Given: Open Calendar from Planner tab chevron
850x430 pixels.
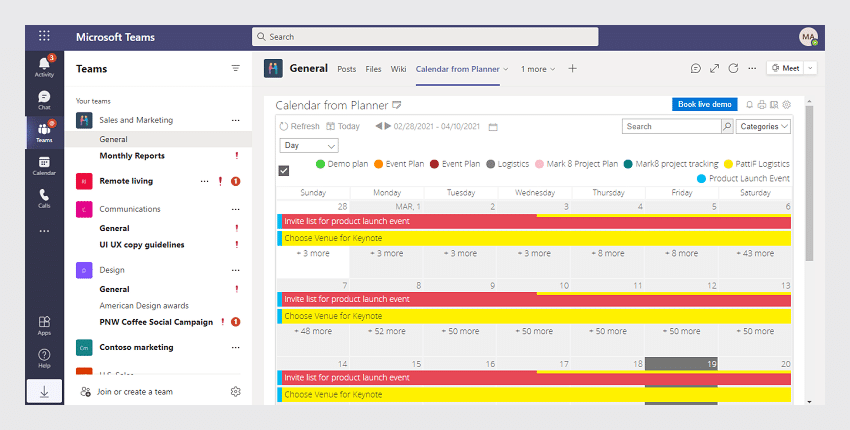Looking at the screenshot, I should (x=506, y=69).
